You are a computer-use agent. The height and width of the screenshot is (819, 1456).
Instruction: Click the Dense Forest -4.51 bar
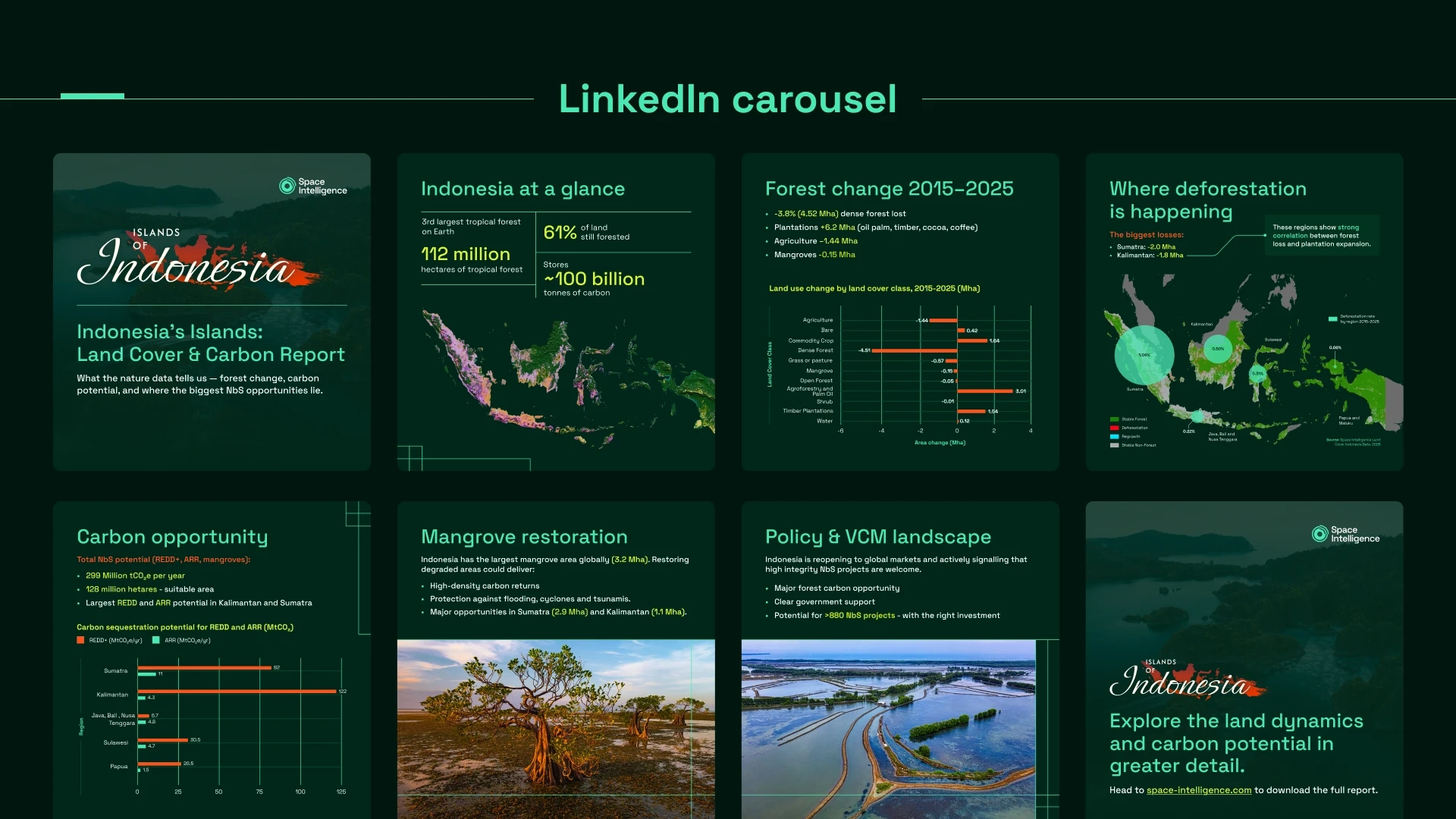point(914,350)
